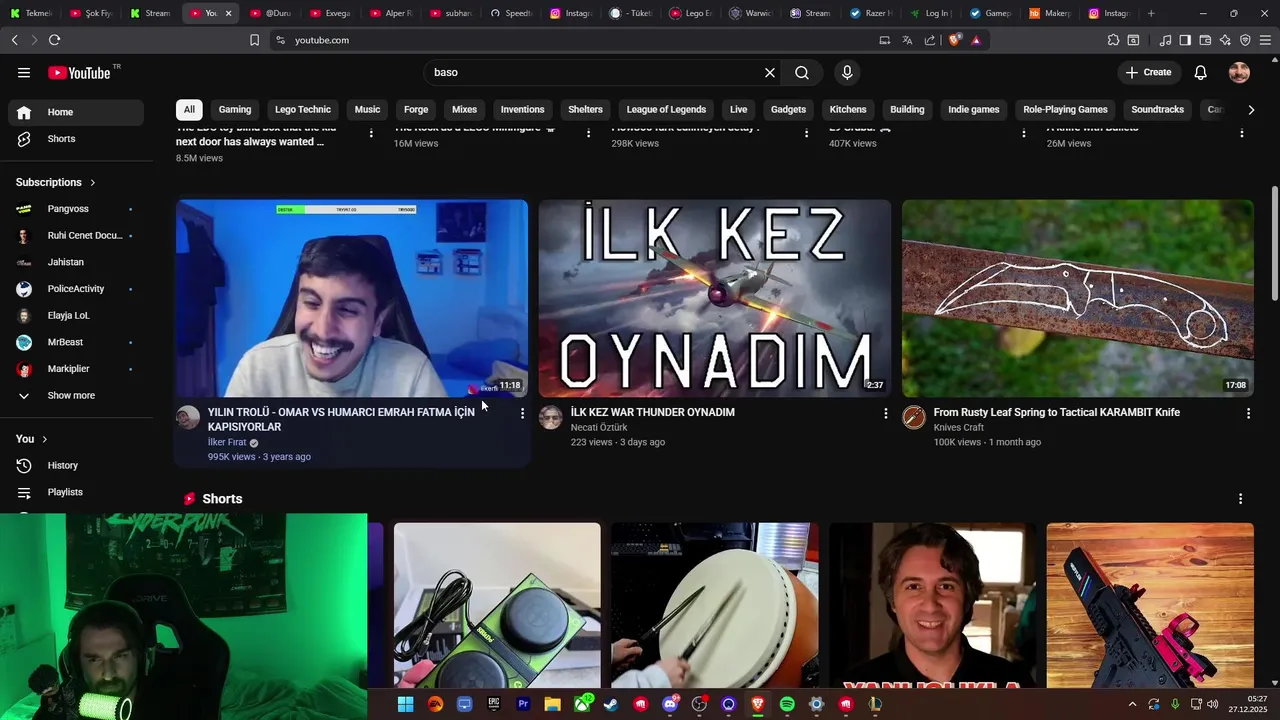This screenshot has width=1280, height=720.
Task: Open the Windows Start menu
Action: 406,704
